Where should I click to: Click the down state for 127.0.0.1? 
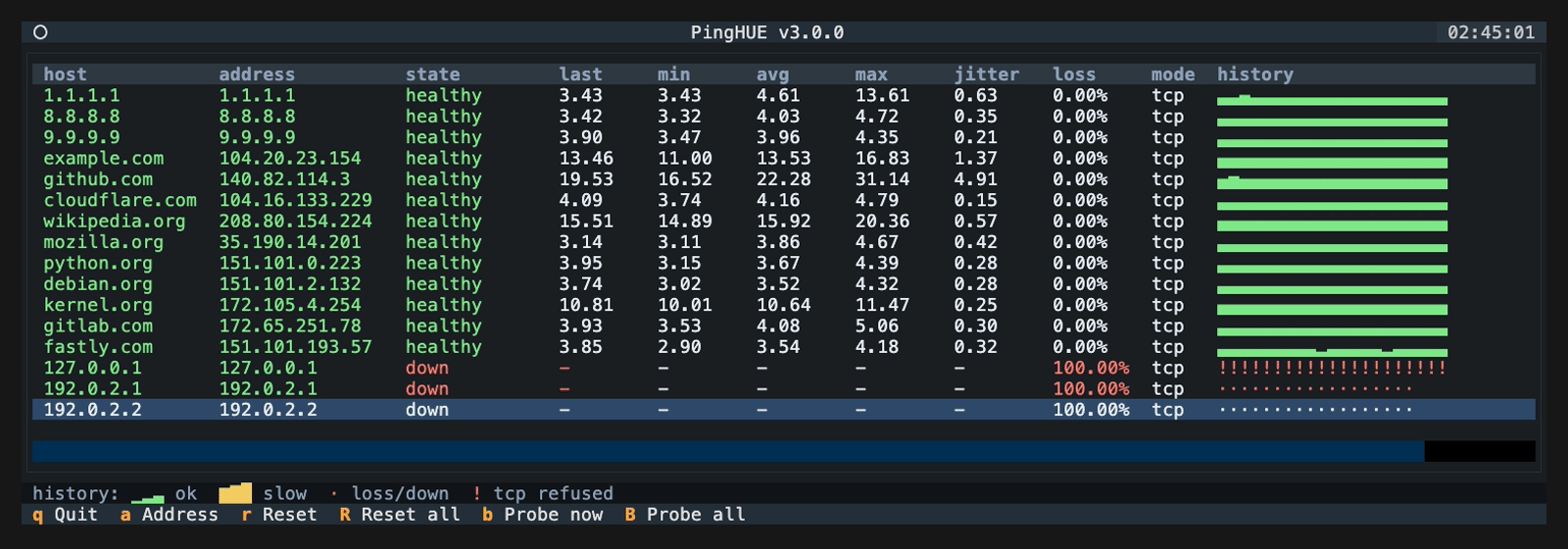[x=427, y=368]
